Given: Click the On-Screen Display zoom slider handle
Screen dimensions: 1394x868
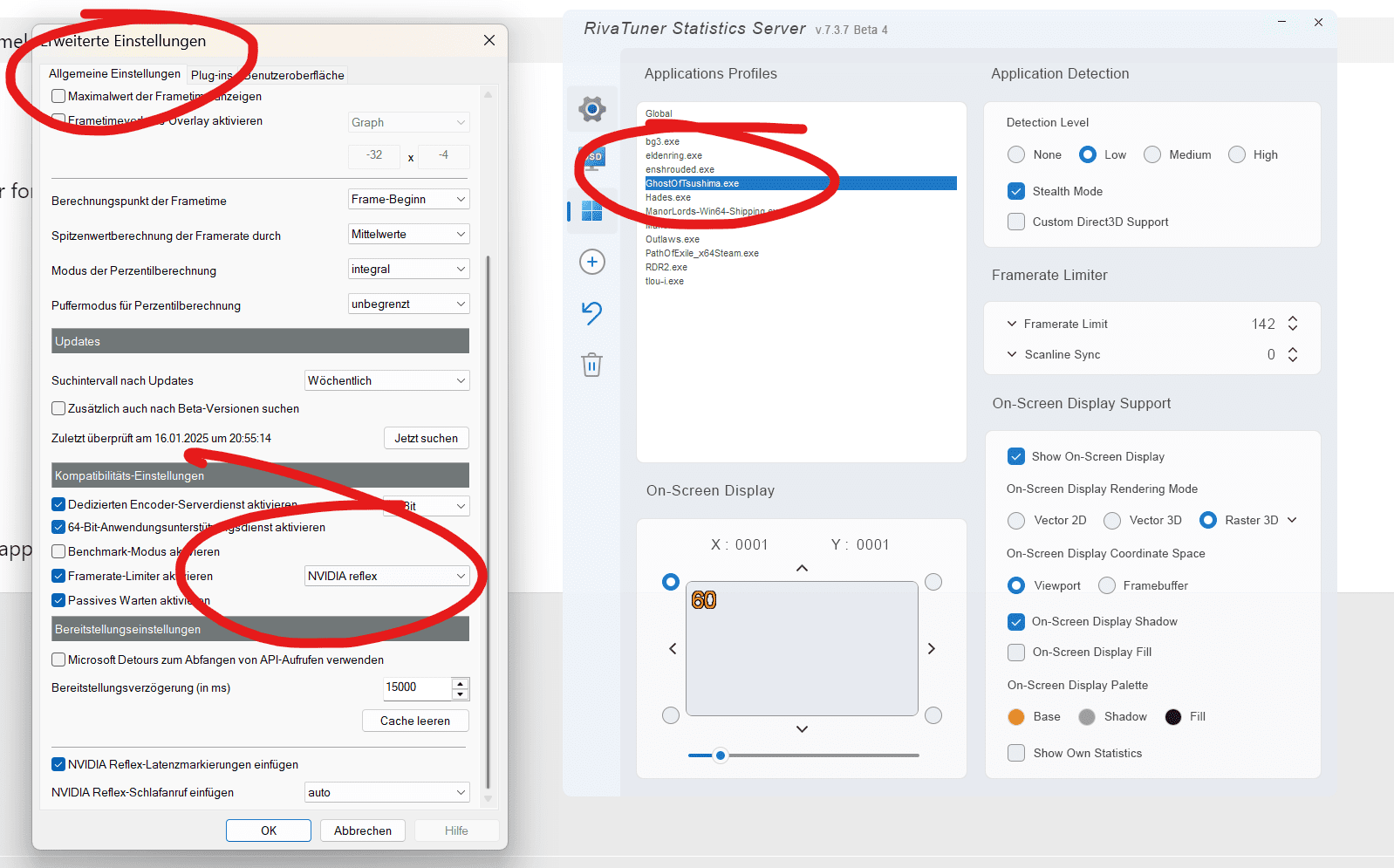Looking at the screenshot, I should 720,755.
